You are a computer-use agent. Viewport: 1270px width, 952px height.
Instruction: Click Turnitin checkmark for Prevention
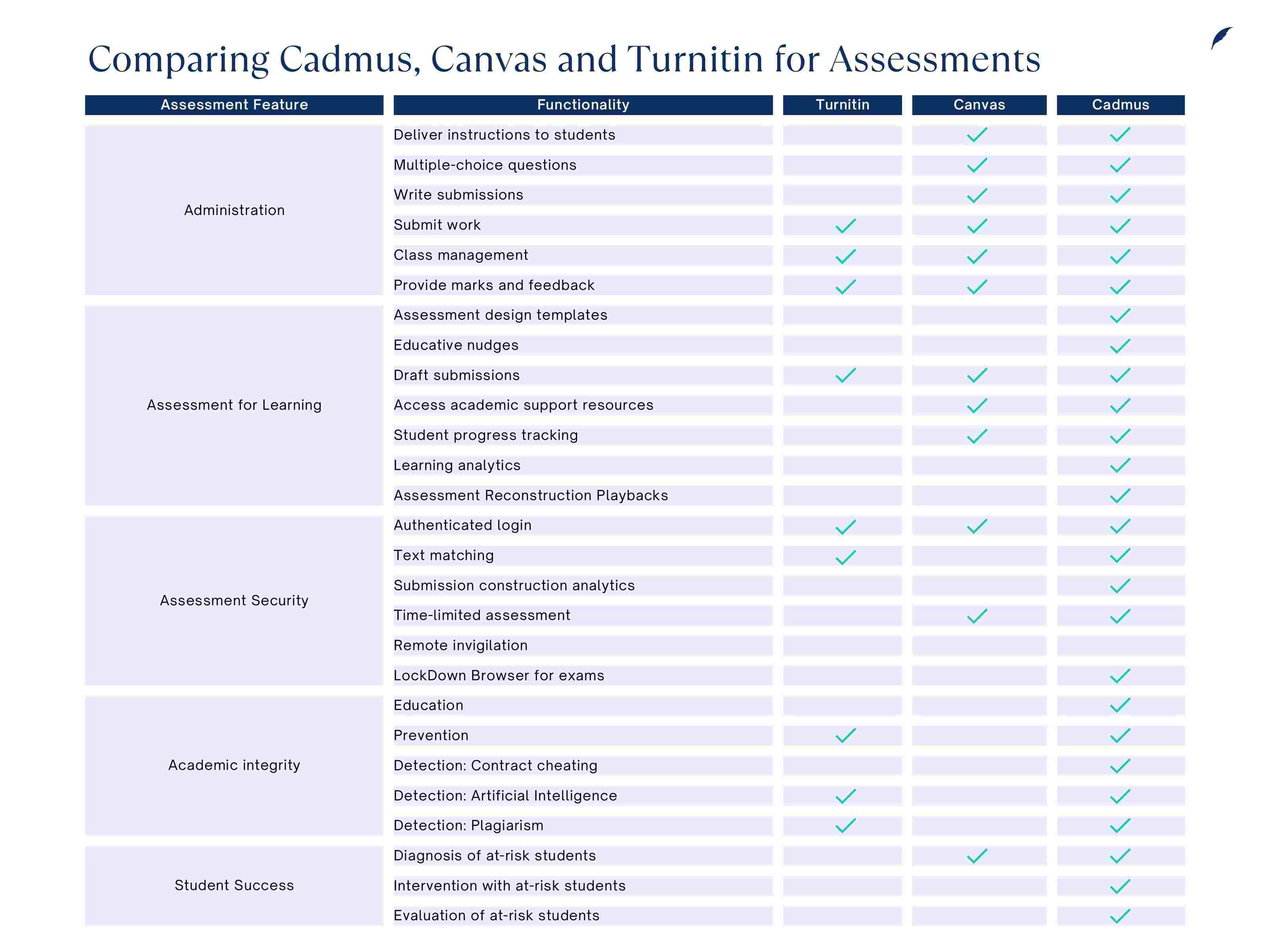[846, 736]
